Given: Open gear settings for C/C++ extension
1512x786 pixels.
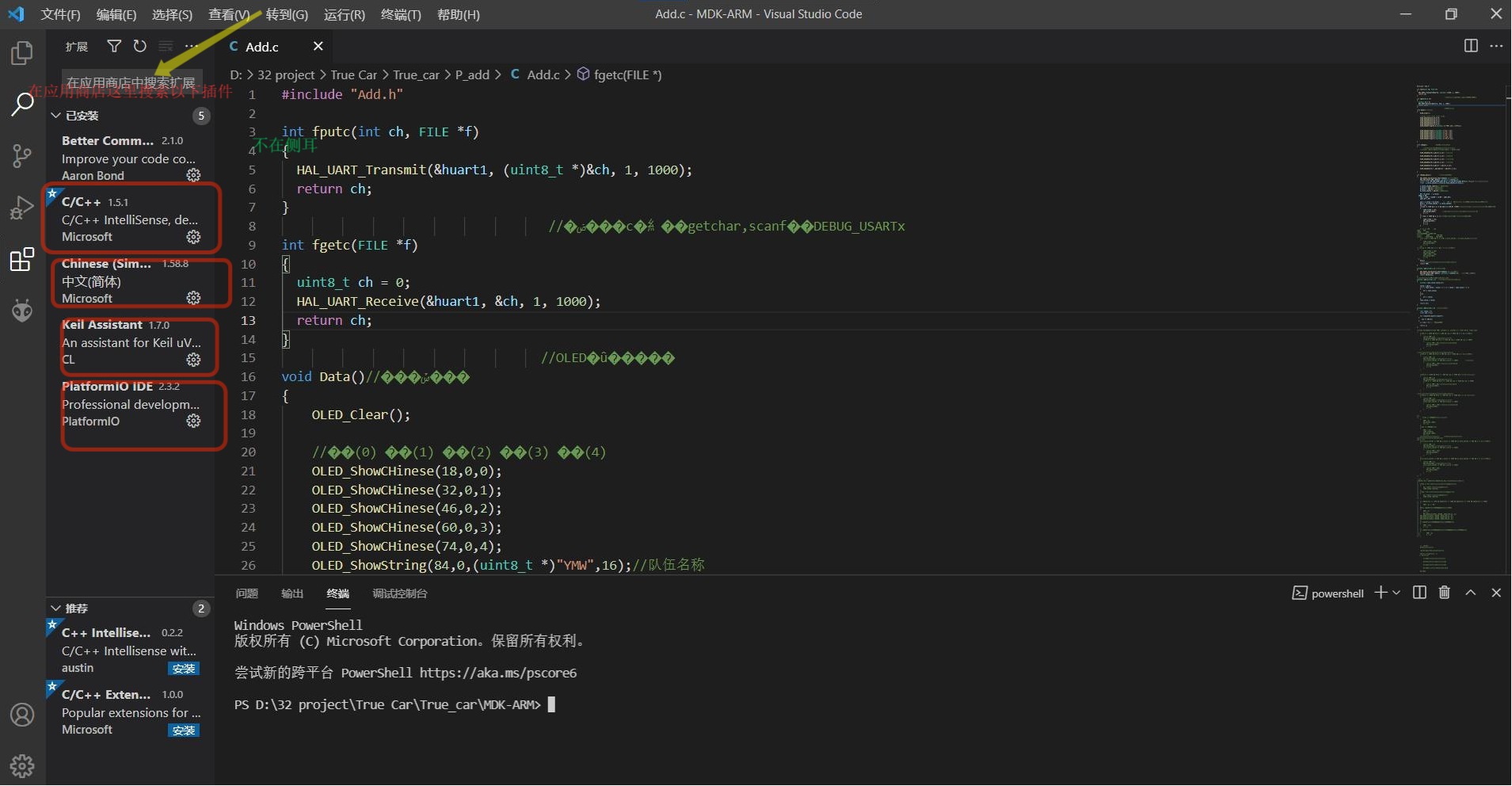Looking at the screenshot, I should pyautogui.click(x=193, y=237).
